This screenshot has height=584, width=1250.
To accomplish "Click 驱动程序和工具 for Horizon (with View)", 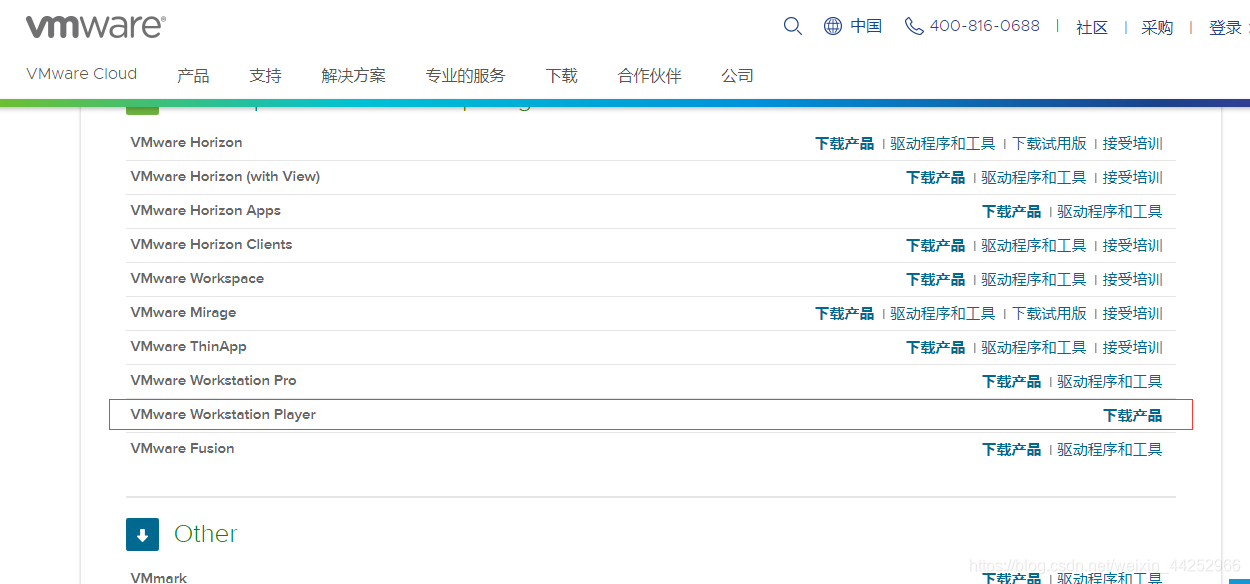I will (x=1034, y=177).
